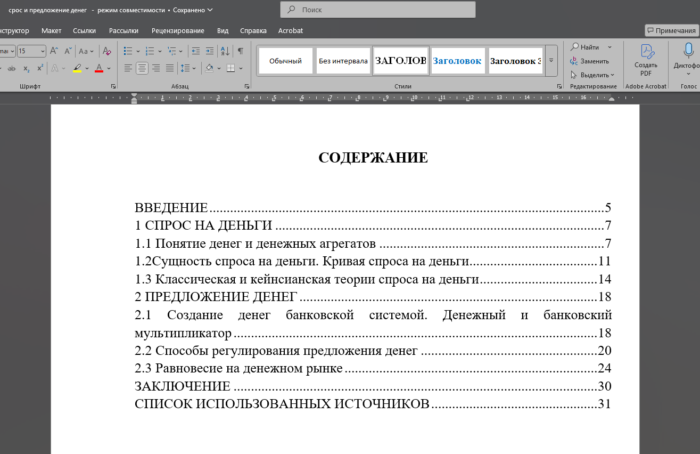Open Paragraph dialog launcher in Абзац group

[x=247, y=86]
